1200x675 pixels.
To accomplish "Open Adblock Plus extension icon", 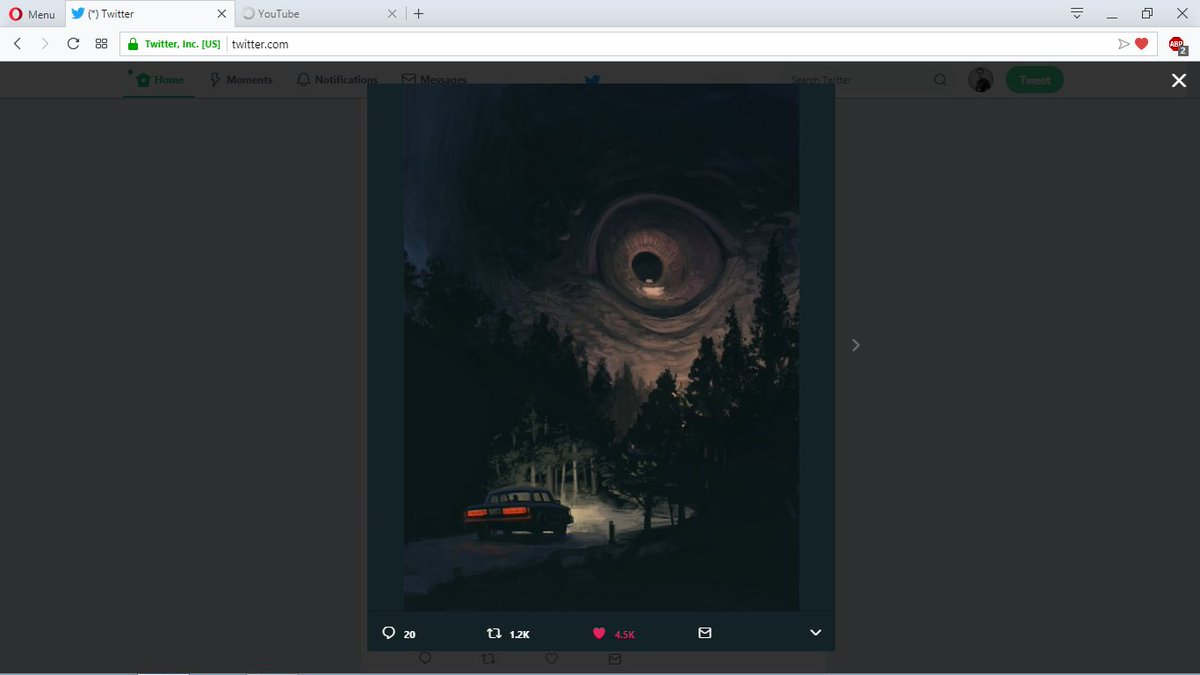I will tap(1177, 44).
